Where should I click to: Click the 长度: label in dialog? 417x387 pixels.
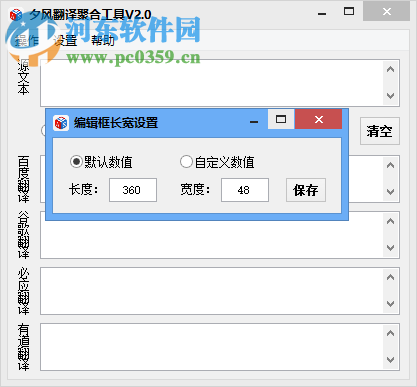84,190
